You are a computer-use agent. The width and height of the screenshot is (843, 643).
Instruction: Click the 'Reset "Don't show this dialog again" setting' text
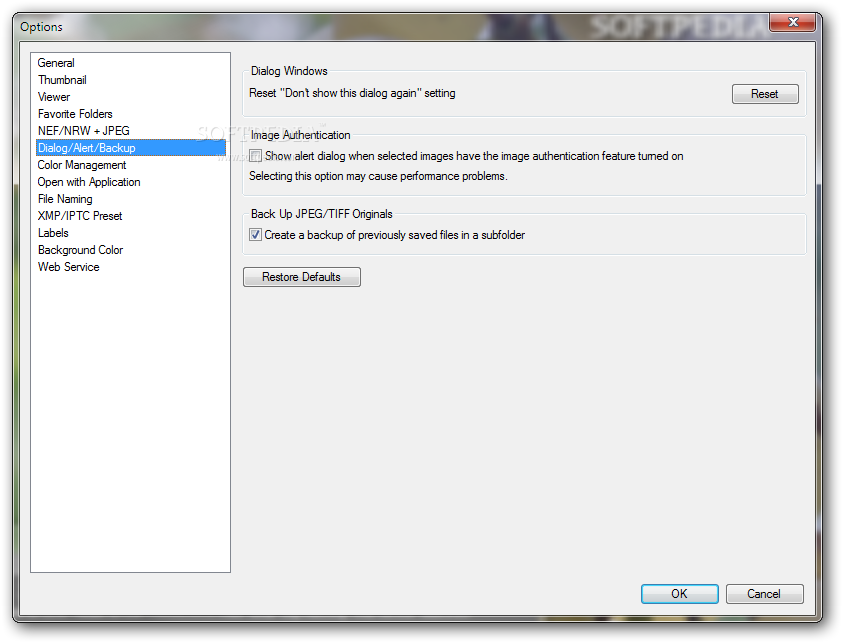pyautogui.click(x=352, y=93)
